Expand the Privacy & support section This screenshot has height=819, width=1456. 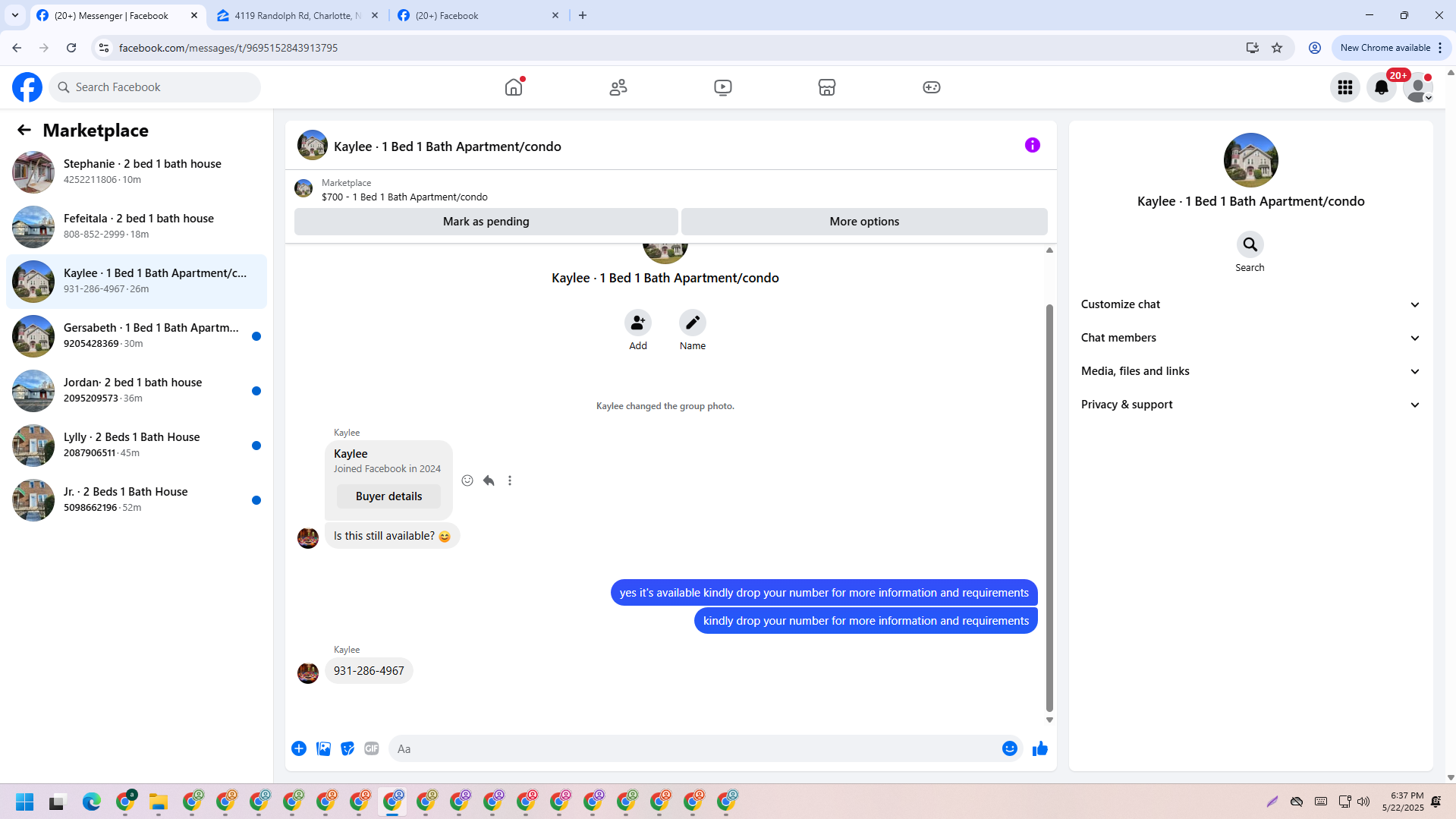tap(1250, 405)
